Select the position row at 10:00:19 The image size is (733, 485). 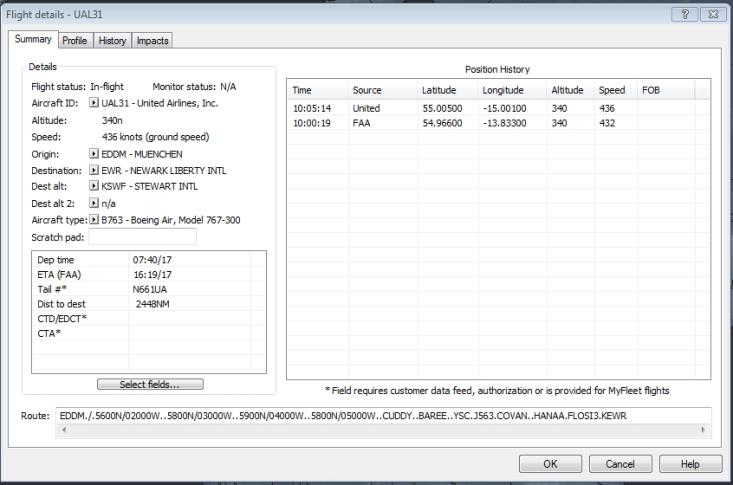pyautogui.click(x=498, y=123)
